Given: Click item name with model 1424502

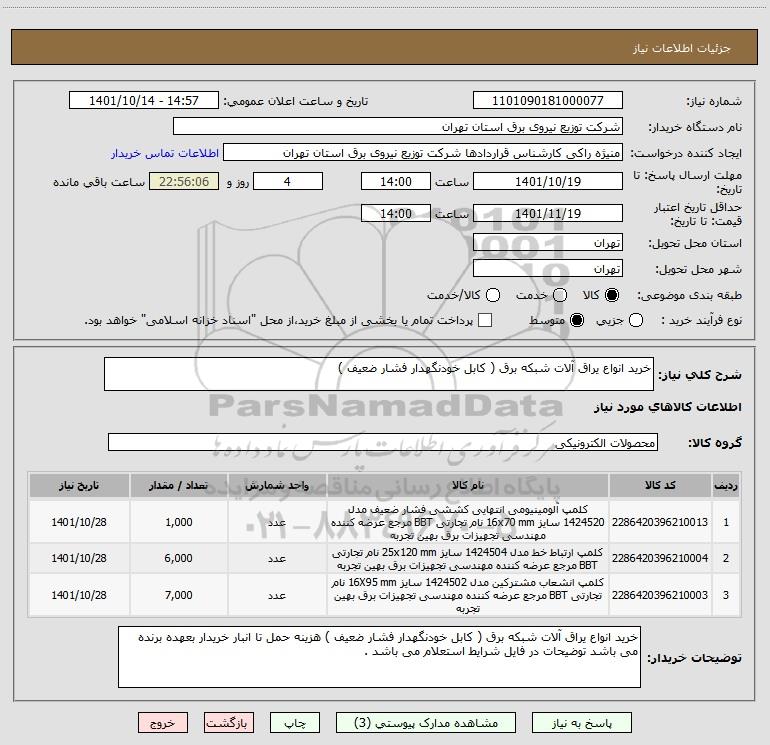Looking at the screenshot, I should coord(468,595).
